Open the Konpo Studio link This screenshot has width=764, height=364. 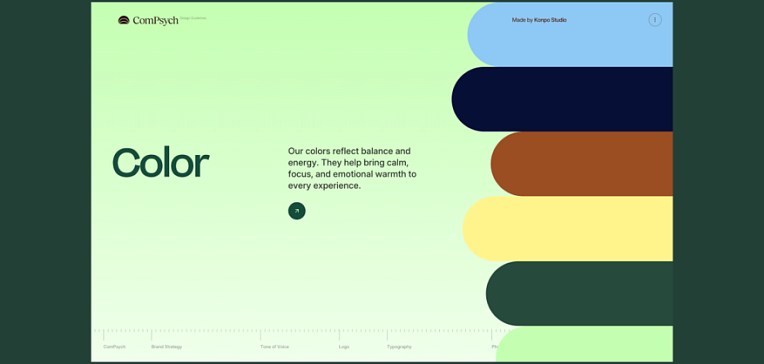[x=550, y=20]
